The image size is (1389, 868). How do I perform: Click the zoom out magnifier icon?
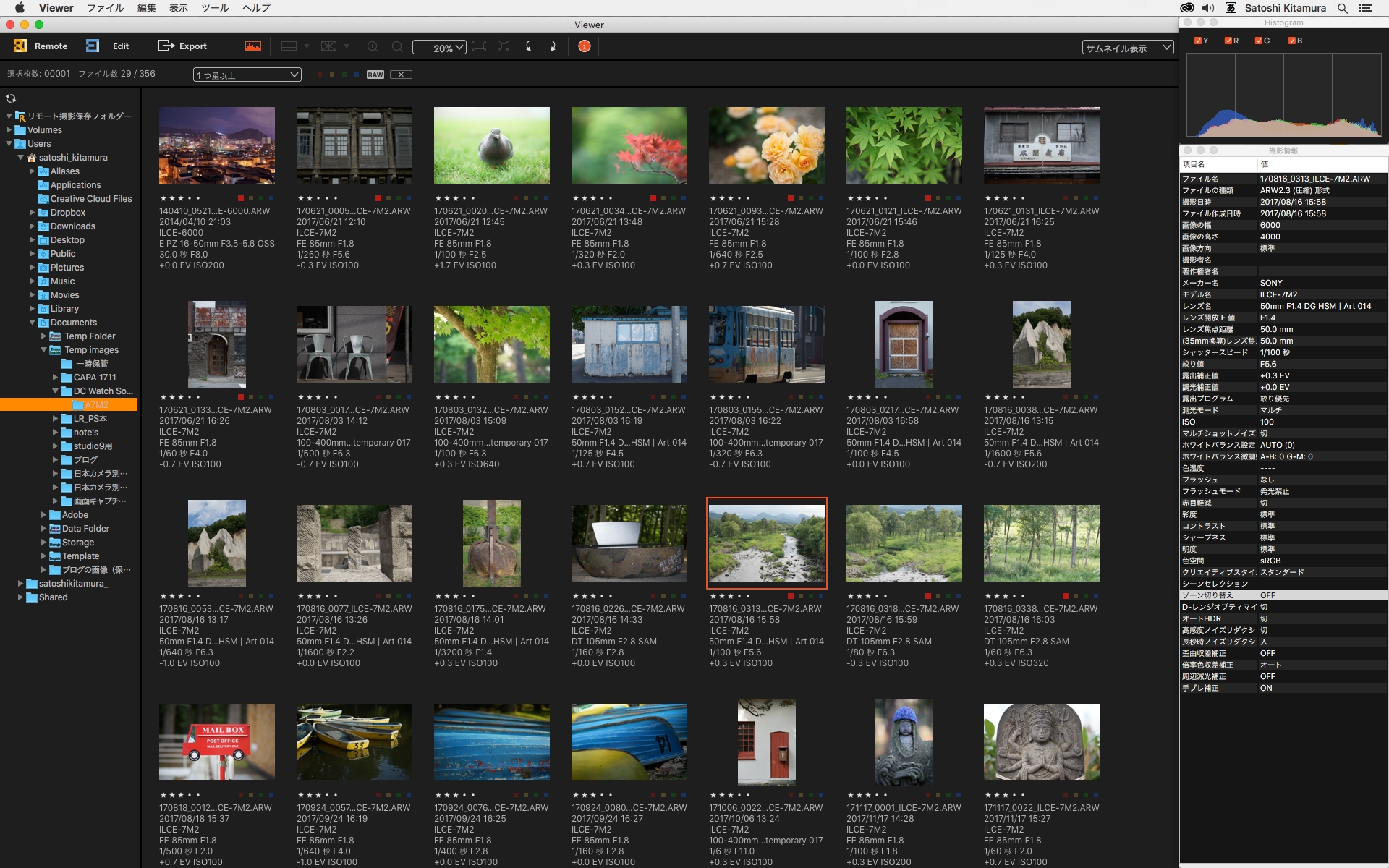pyautogui.click(x=397, y=46)
